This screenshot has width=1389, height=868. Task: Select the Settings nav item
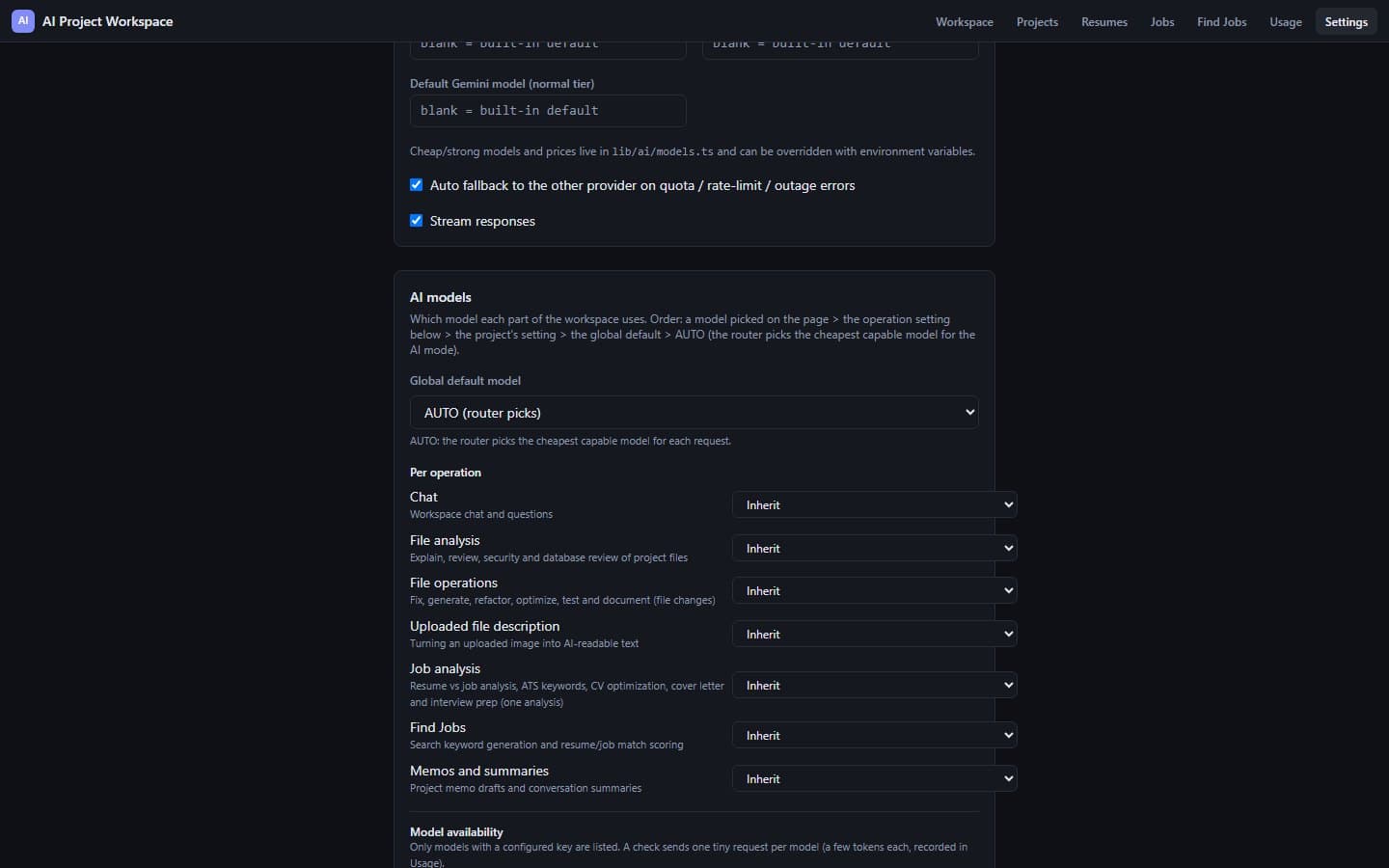1346,21
